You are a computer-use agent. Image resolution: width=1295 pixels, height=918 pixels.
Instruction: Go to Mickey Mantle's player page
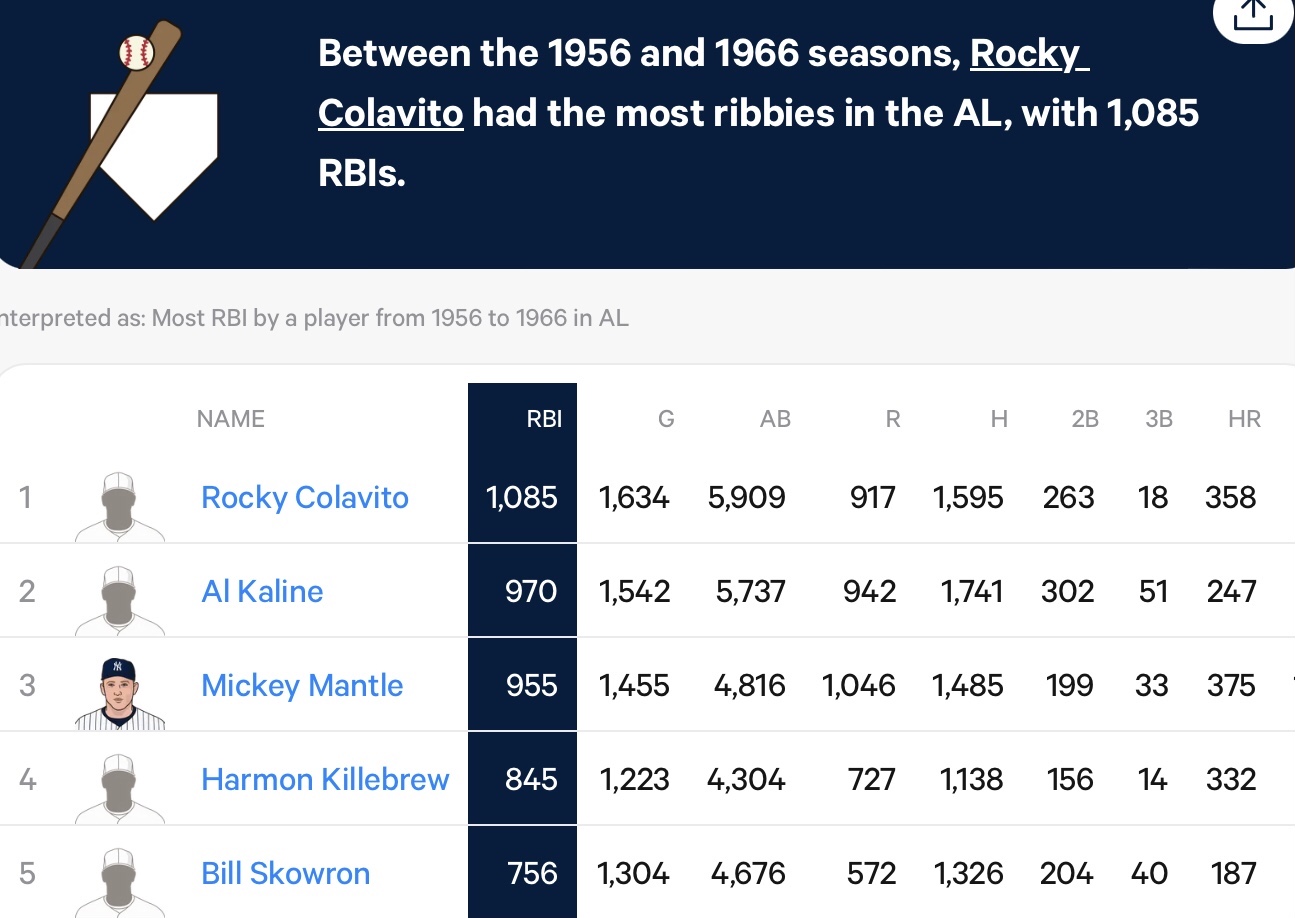pyautogui.click(x=302, y=685)
